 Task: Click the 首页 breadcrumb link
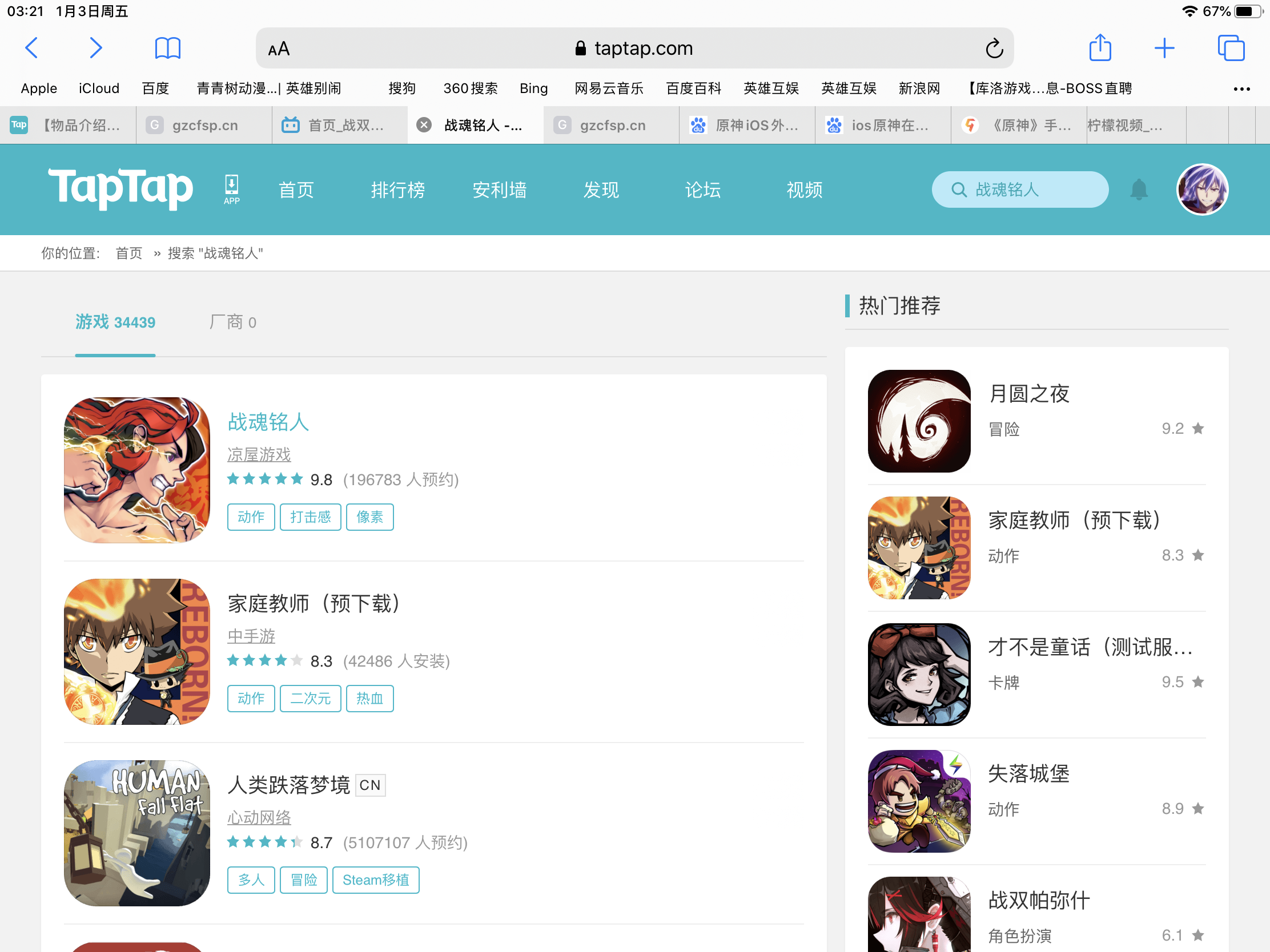128,253
